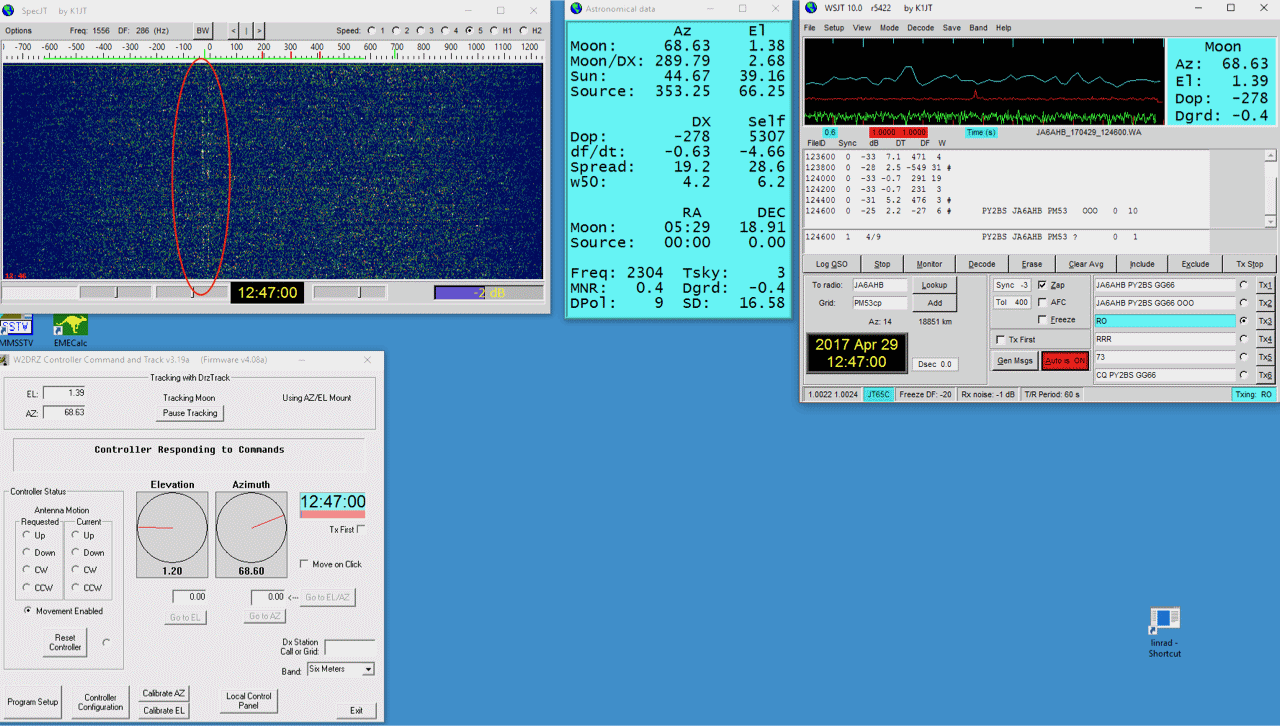
Task: Open the MMSSTV desktop shortcut
Action: (17, 328)
